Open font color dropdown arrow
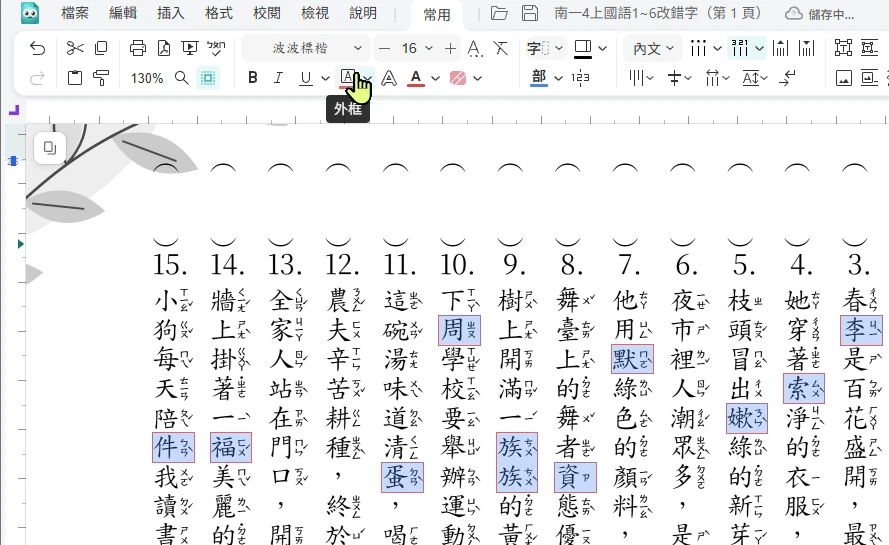The width and height of the screenshot is (889, 545). click(x=435, y=78)
